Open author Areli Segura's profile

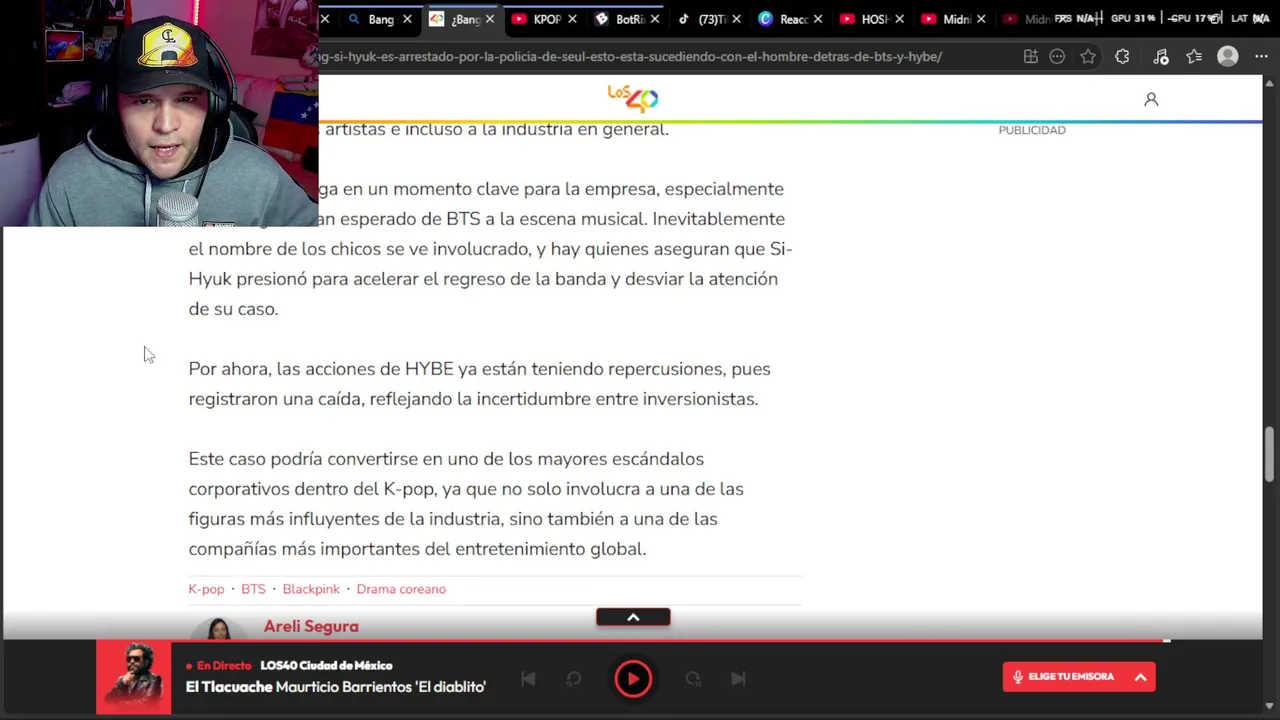click(311, 626)
